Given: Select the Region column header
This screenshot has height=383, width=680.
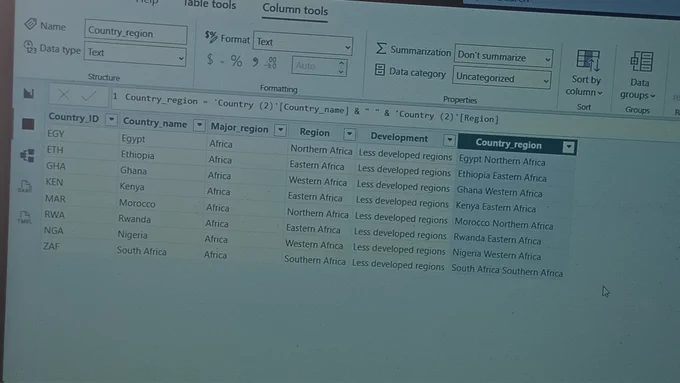Looking at the screenshot, I should point(314,132).
